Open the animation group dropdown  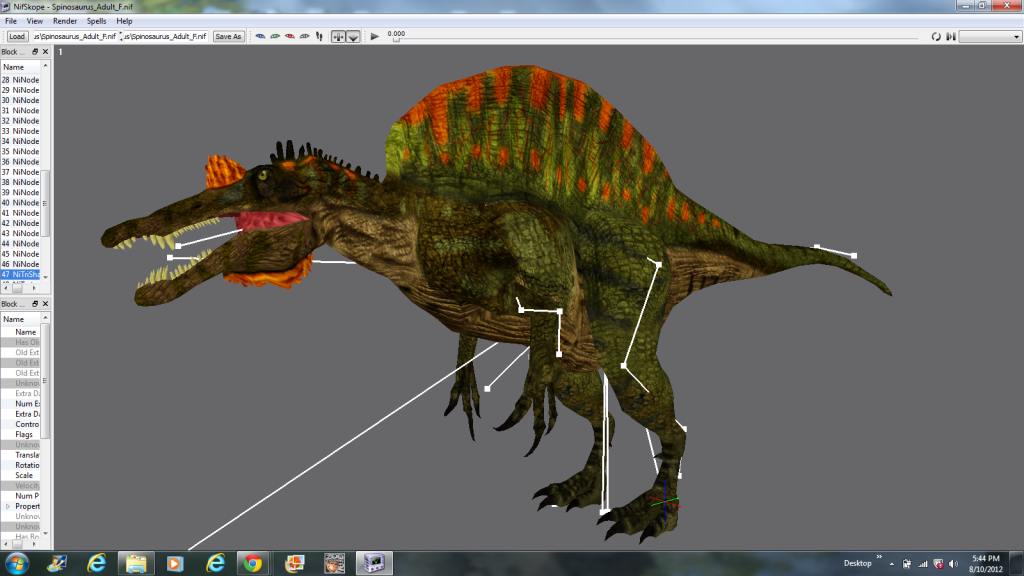click(989, 36)
